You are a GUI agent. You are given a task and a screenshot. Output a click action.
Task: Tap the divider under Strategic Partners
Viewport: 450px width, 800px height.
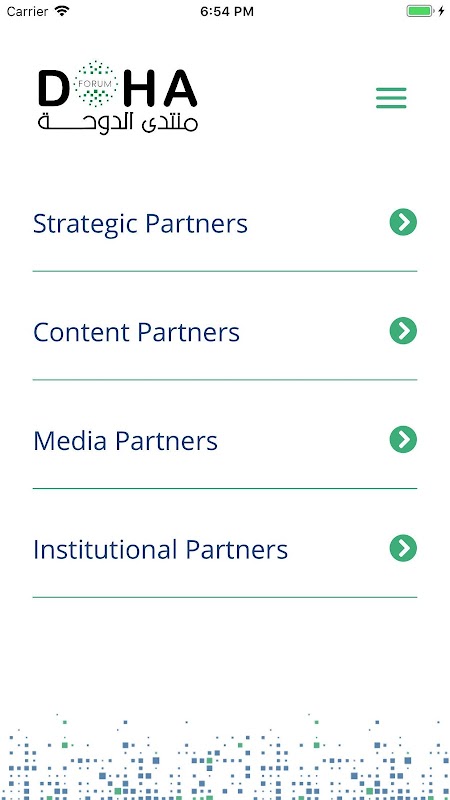tap(224, 271)
